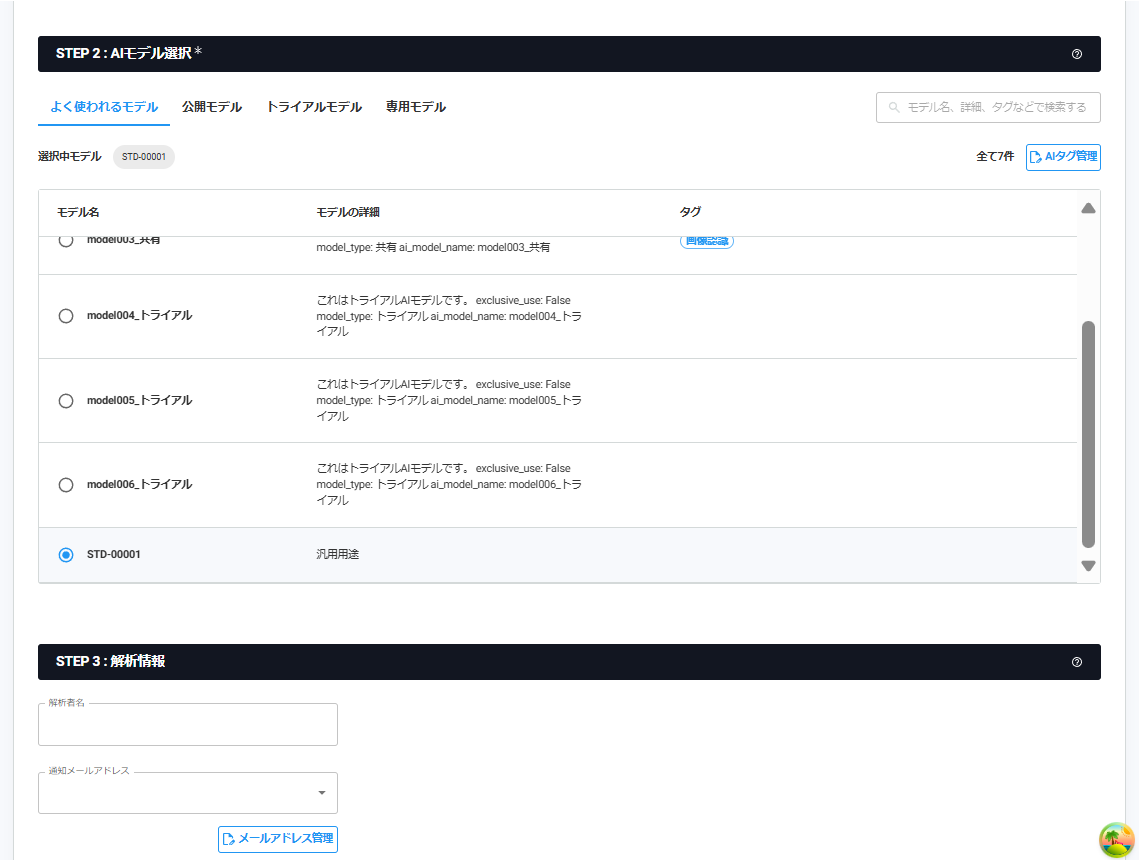The height and width of the screenshot is (860, 1139).
Task: Click the model list vertical scrollbar thumb
Action: [1088, 435]
